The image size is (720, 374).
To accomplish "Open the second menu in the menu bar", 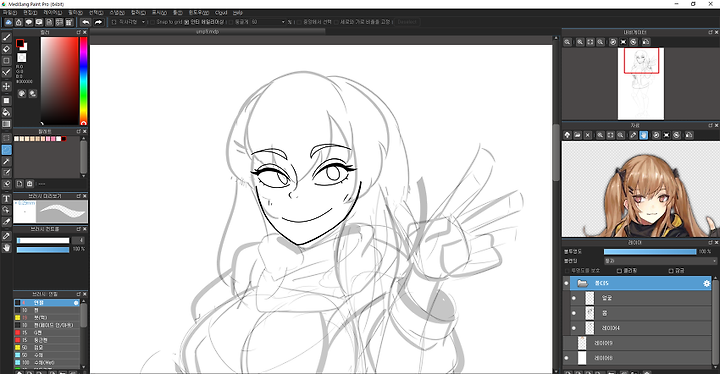I will 30,13.
